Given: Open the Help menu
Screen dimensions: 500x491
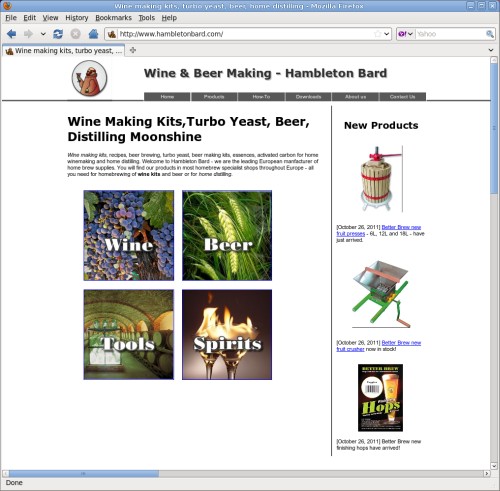Looking at the screenshot, I should tap(169, 18).
